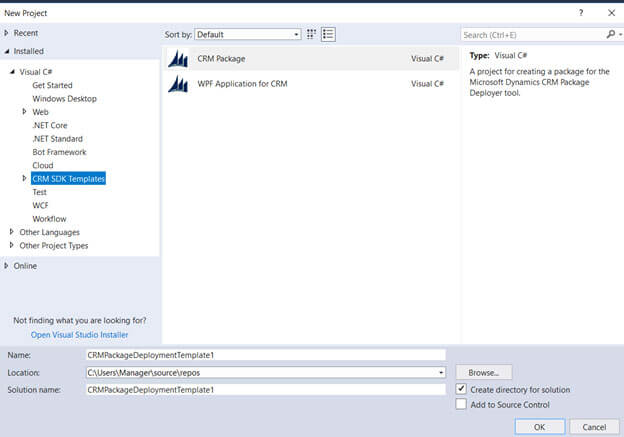Toggle Create directory for solution checkbox
Screen dimensions: 624x437
(x=461, y=389)
